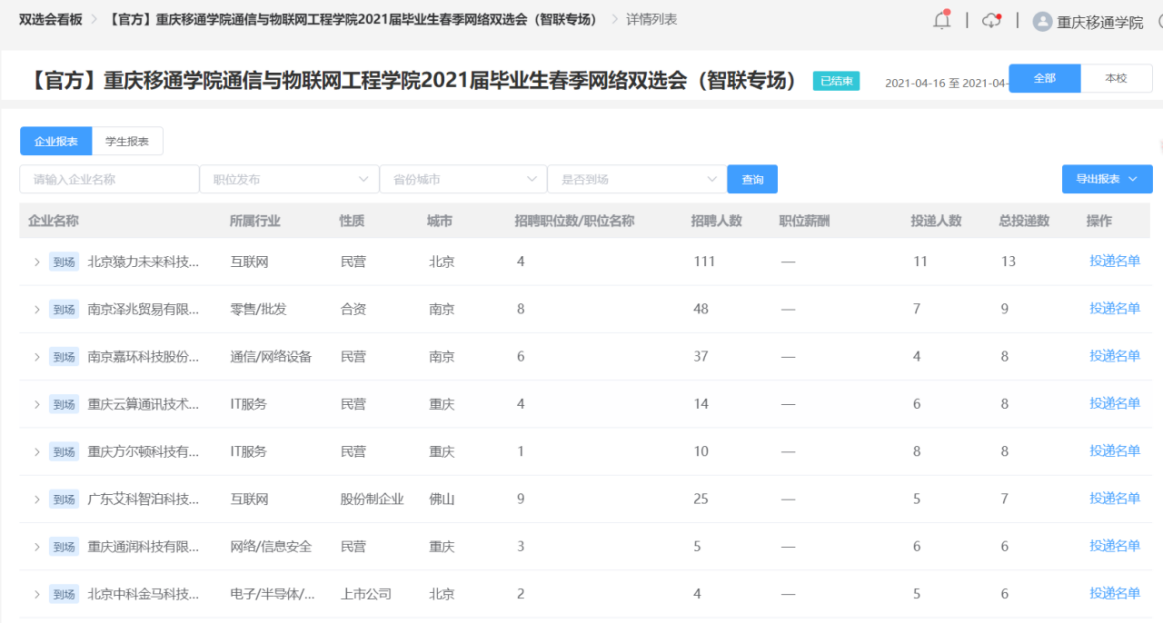Click the user avatar icon
This screenshot has width=1163, height=623.
click(x=1043, y=21)
